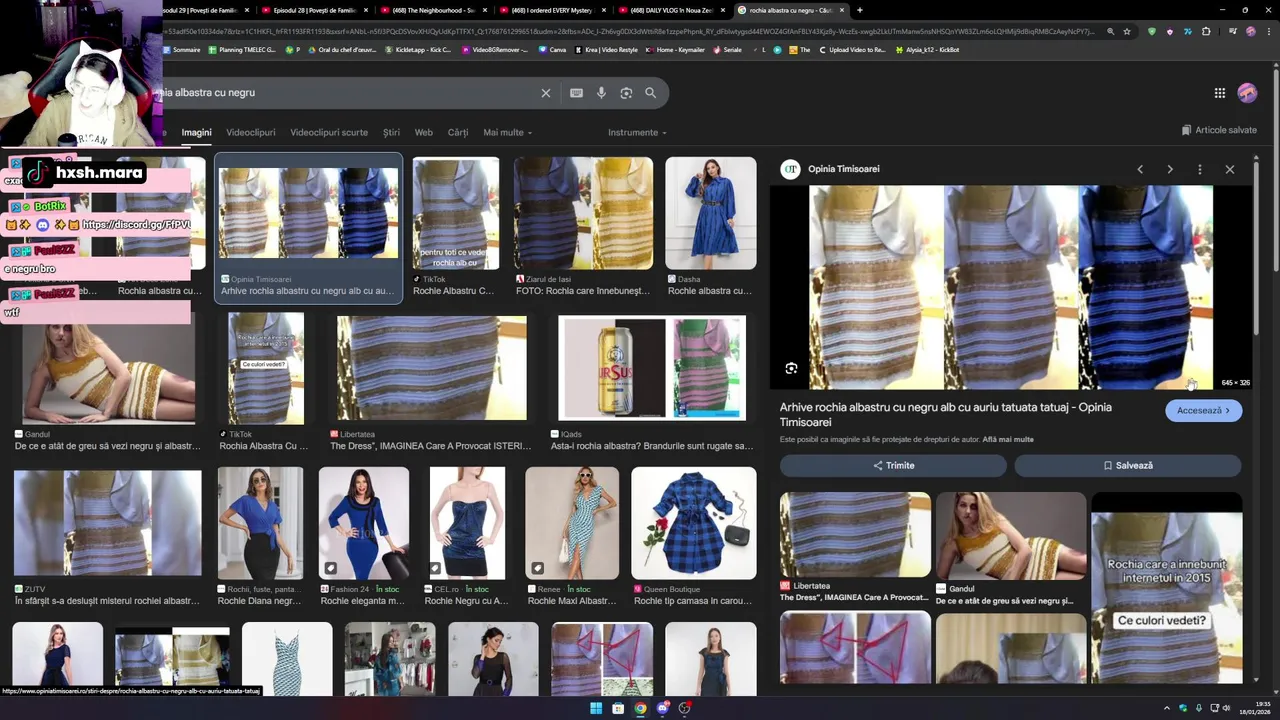
Task: Open the Google apps grid
Action: 1220,93
